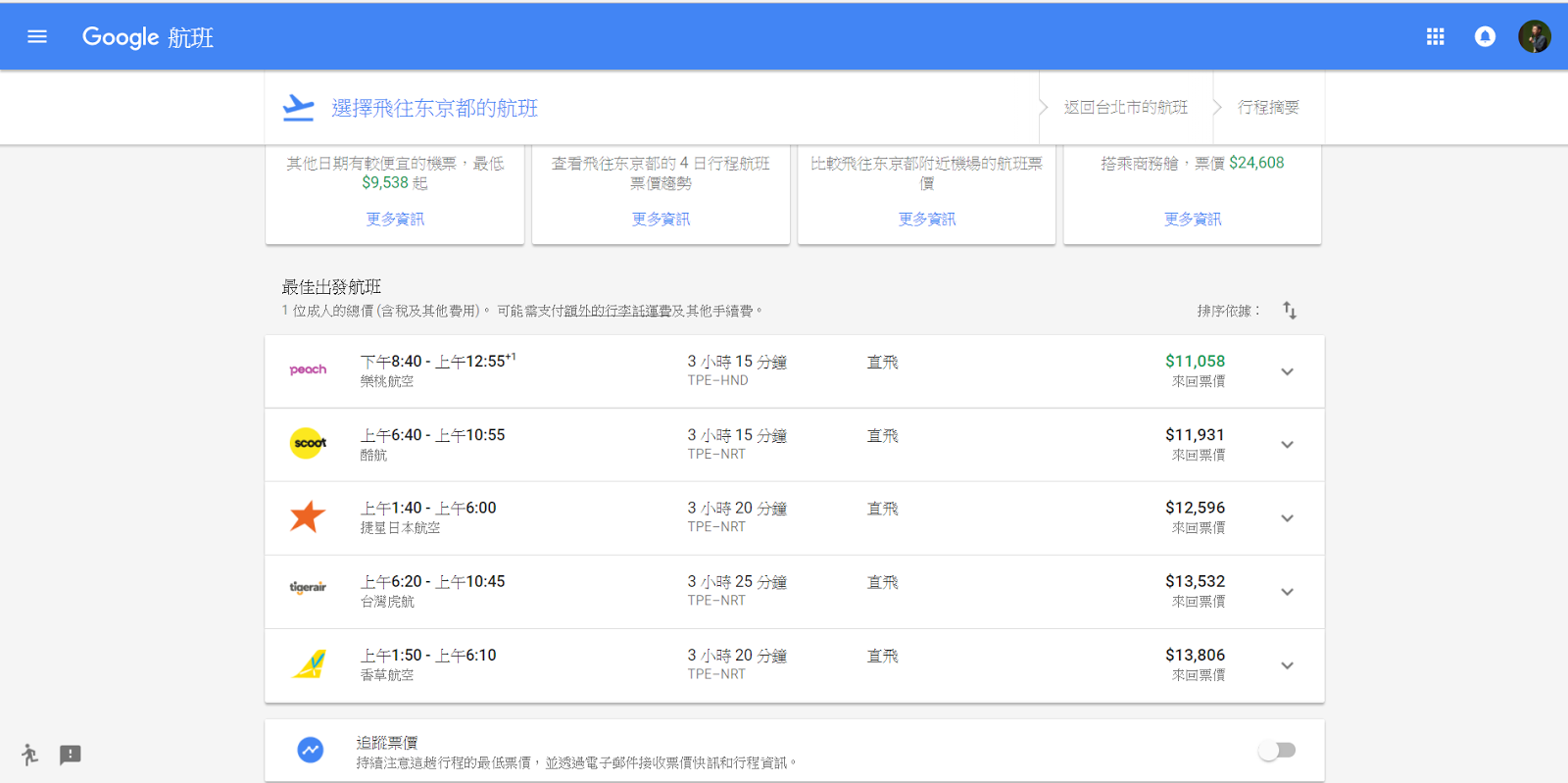Open the notifications bell

click(1486, 37)
